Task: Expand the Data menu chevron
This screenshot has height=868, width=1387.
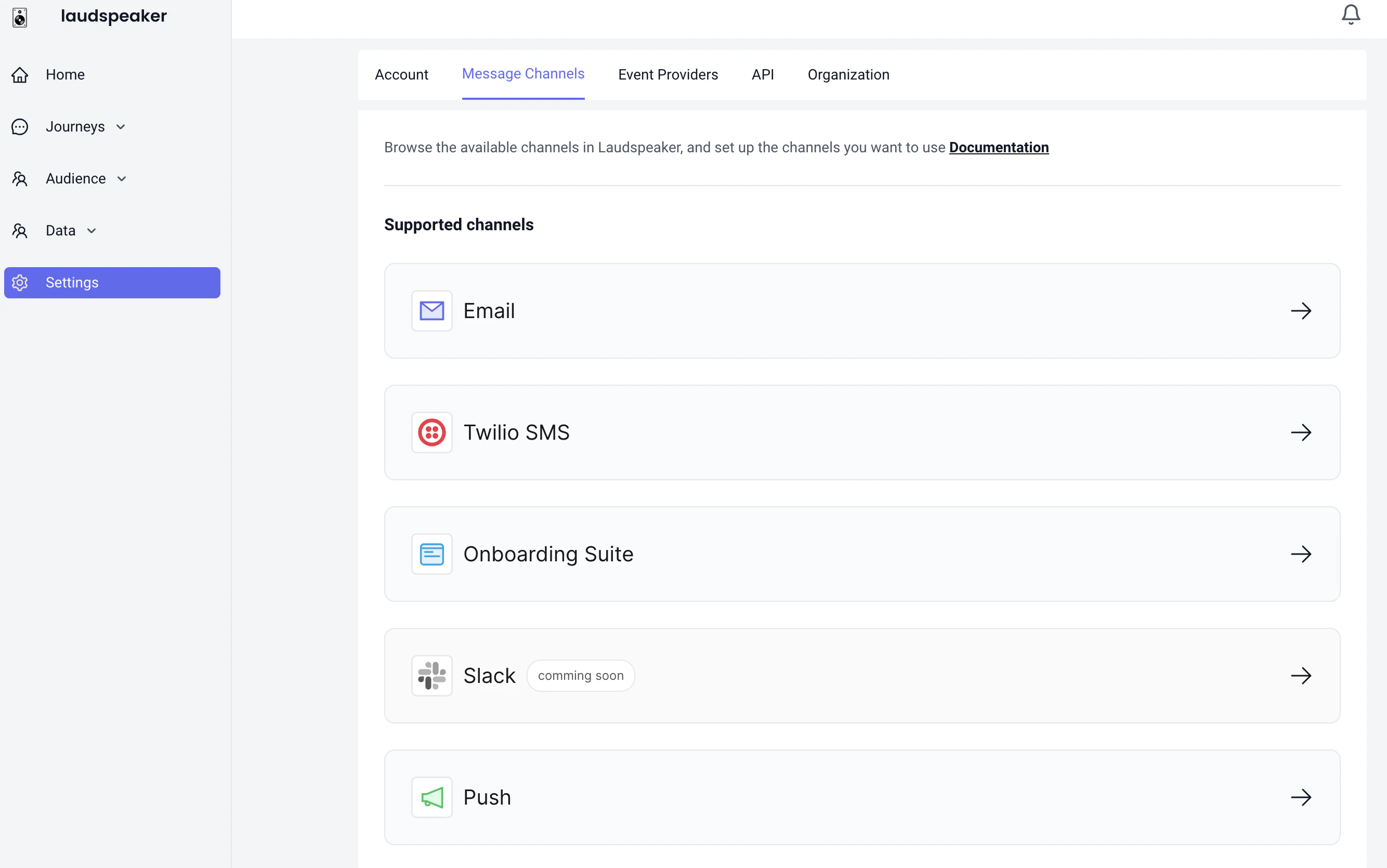Action: [91, 231]
